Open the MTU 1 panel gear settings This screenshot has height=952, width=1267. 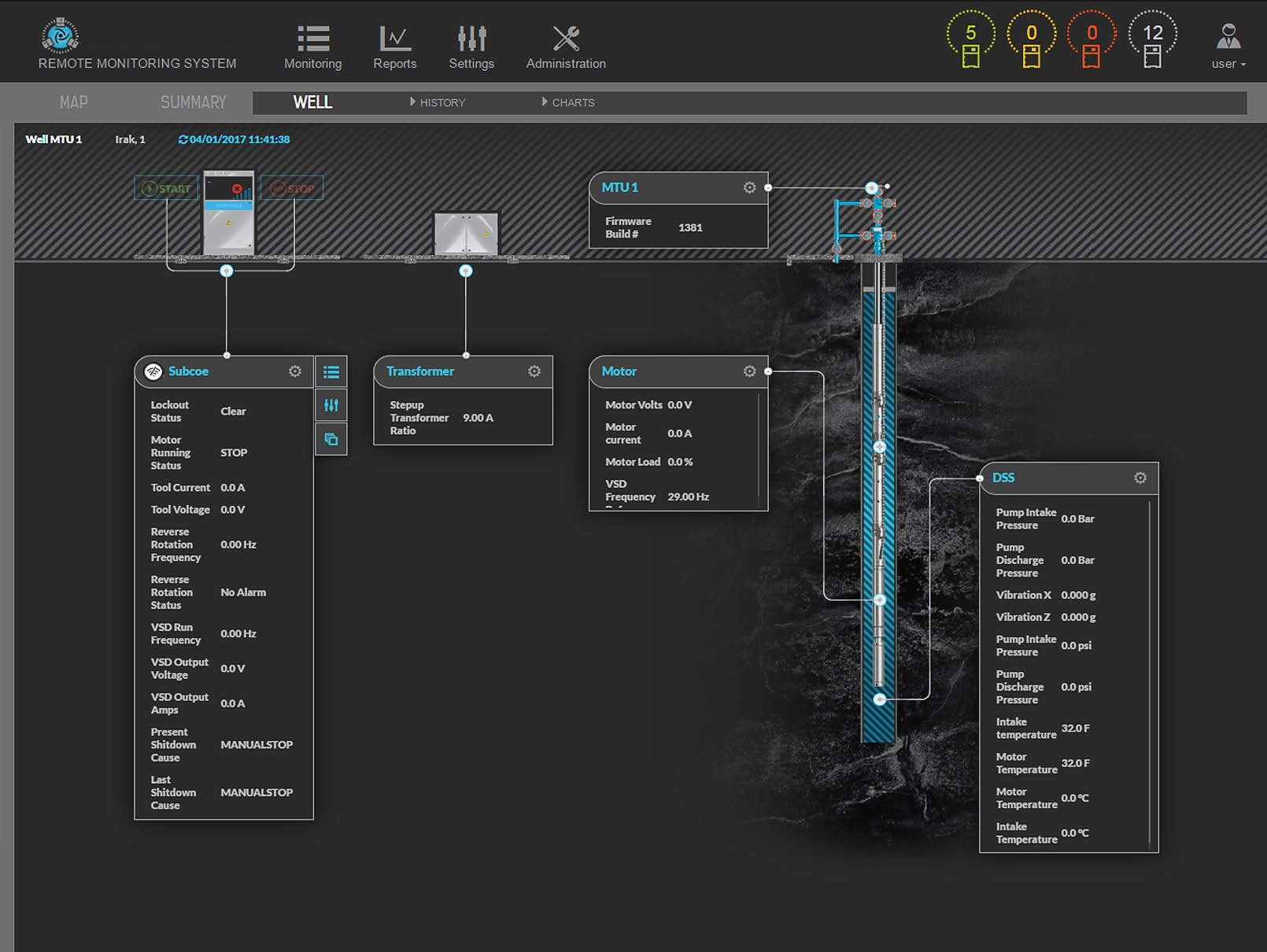[x=749, y=187]
